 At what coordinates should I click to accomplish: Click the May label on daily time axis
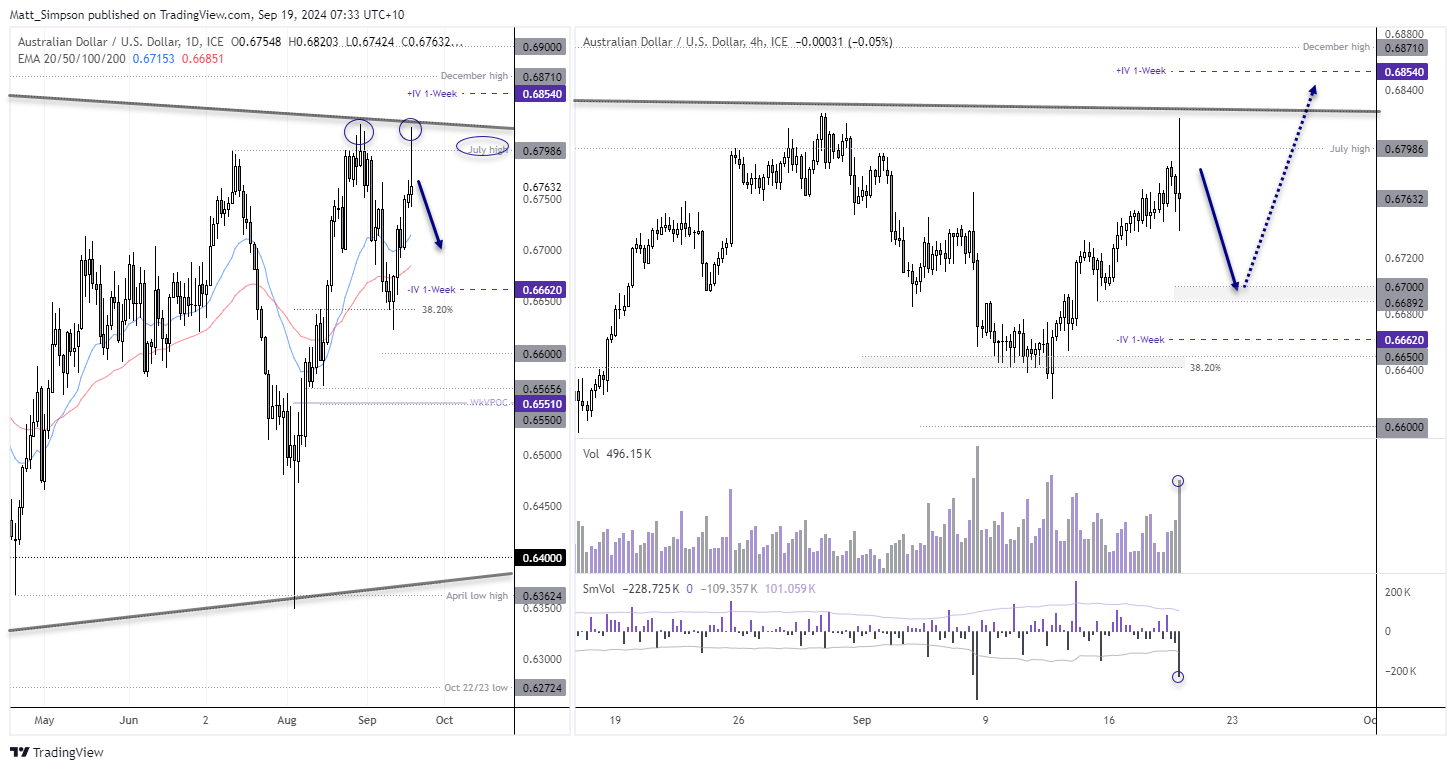pos(46,720)
